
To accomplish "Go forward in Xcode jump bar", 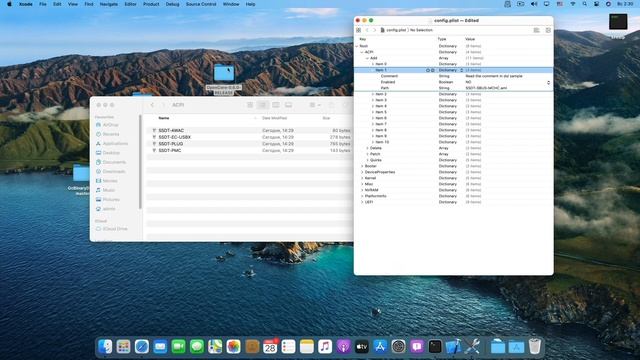I will click(374, 30).
